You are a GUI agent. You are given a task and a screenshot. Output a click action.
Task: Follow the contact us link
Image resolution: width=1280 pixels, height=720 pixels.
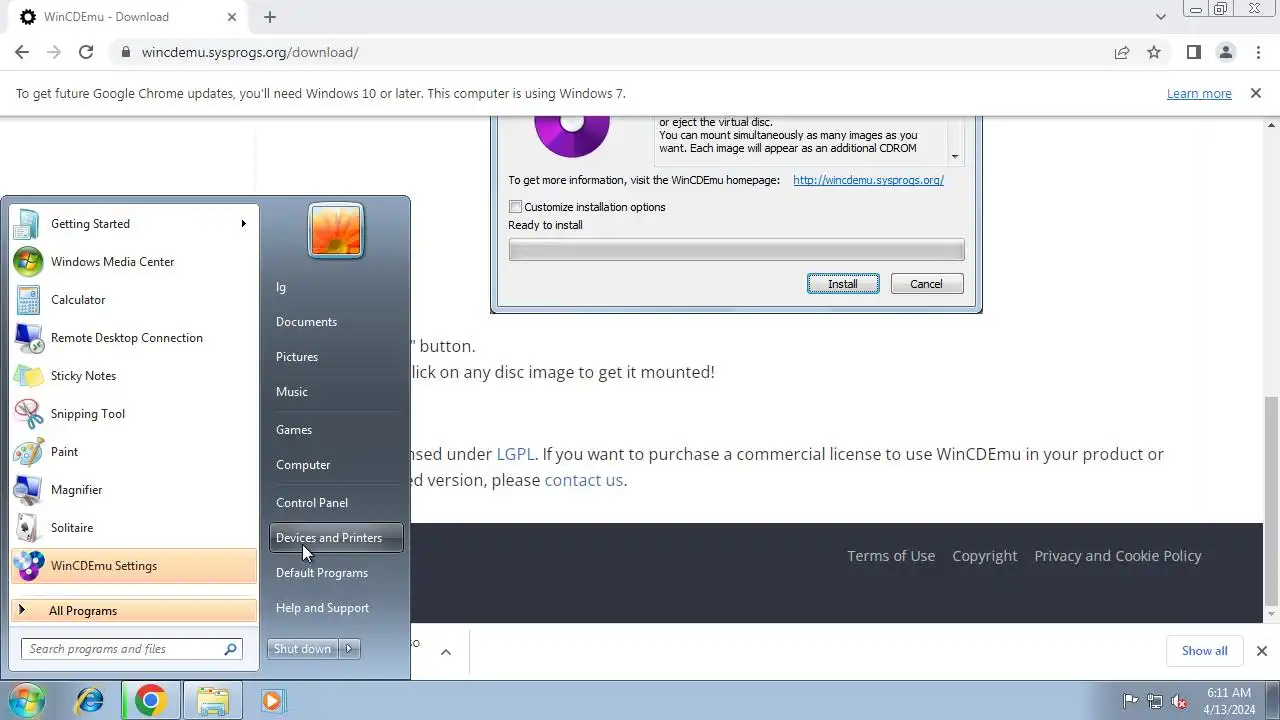click(x=583, y=480)
